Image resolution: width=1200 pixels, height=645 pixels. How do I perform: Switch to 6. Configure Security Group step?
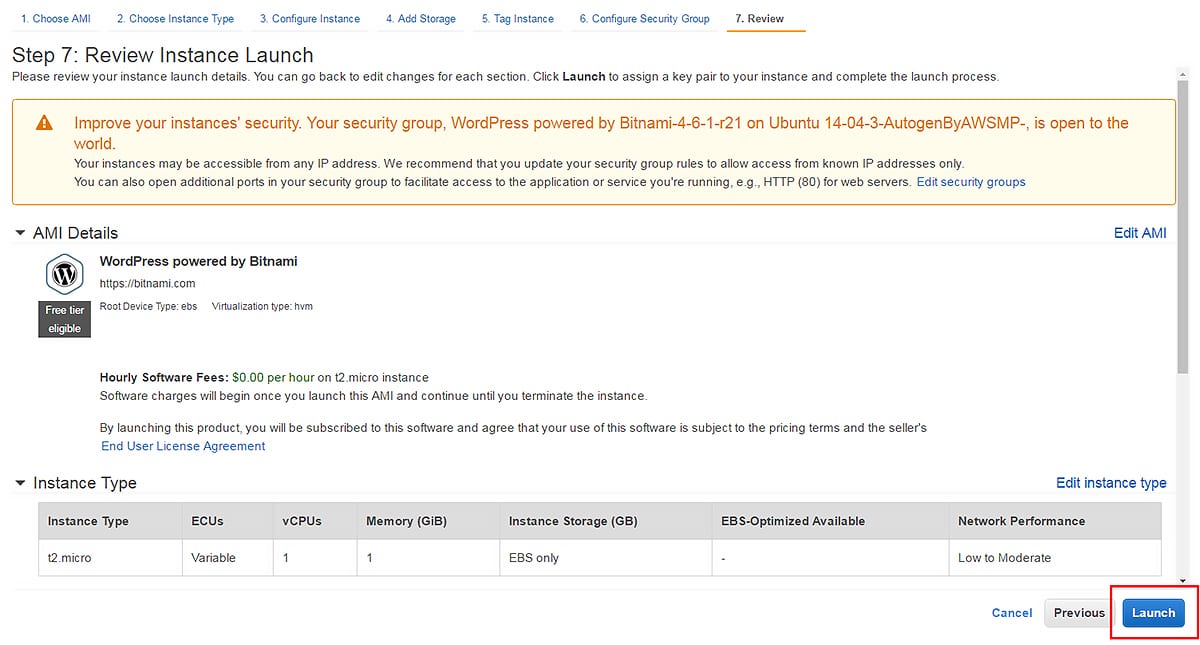pyautogui.click(x=644, y=19)
